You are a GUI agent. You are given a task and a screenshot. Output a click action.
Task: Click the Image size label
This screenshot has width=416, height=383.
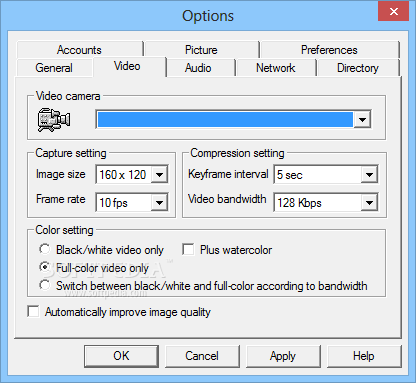[61, 174]
